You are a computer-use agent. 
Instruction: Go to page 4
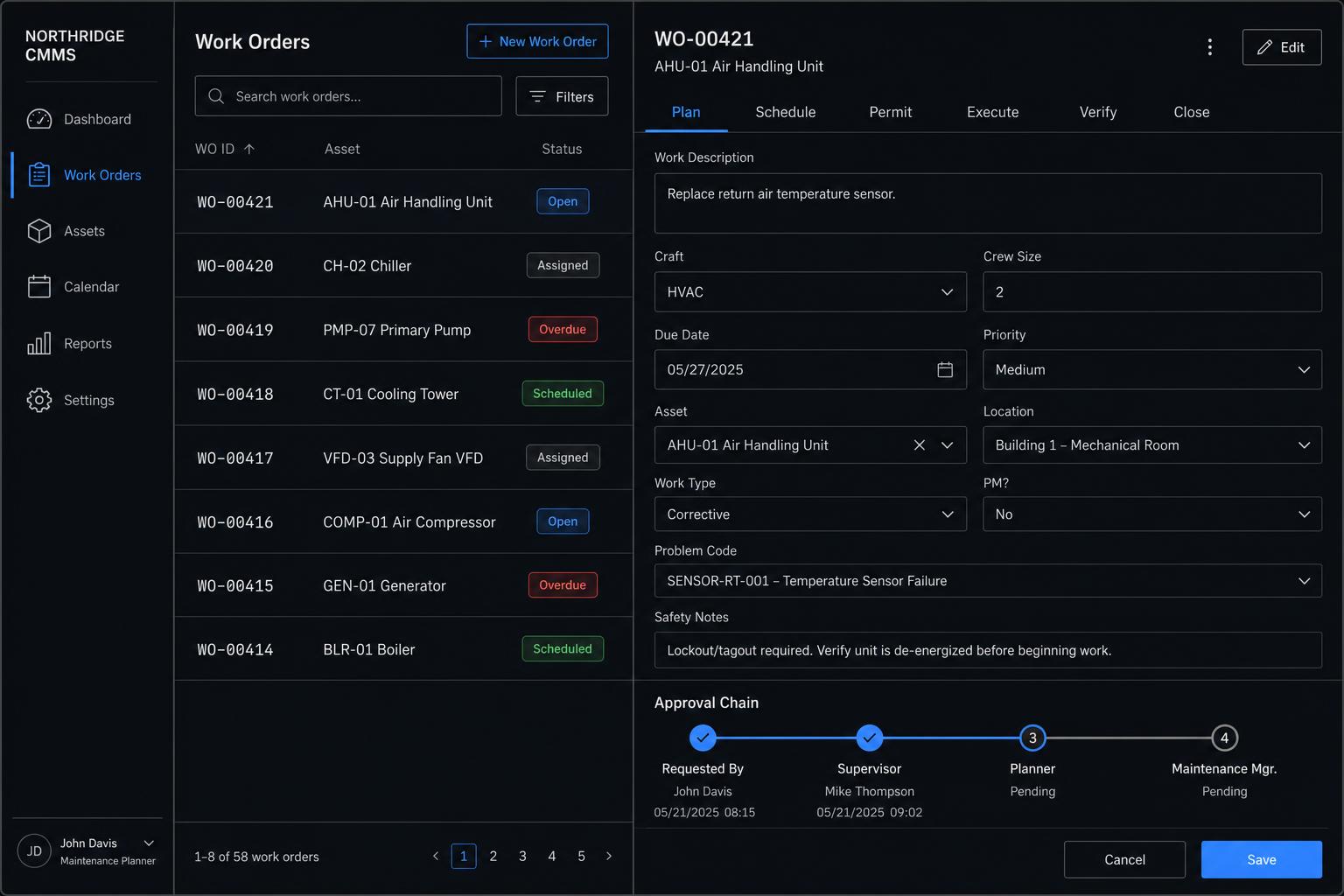click(552, 856)
